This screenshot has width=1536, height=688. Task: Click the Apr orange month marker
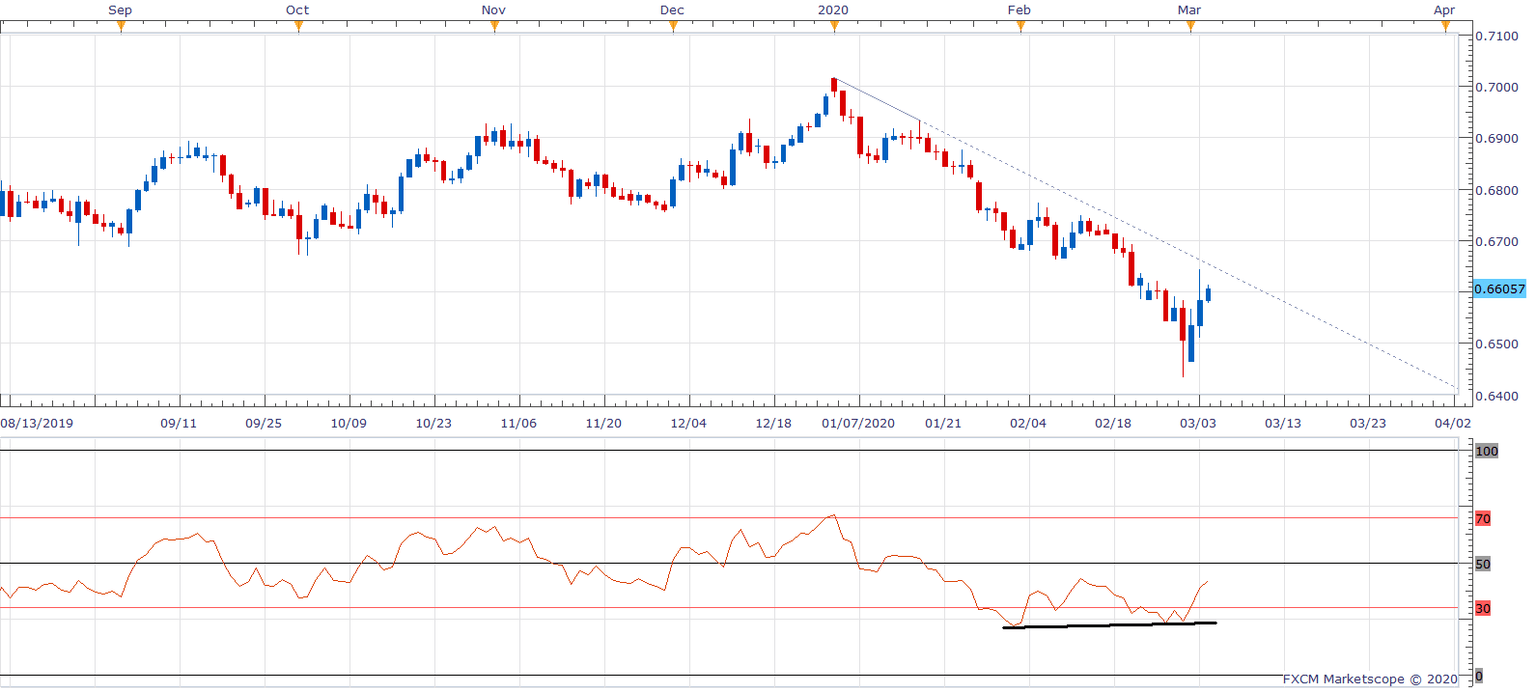[x=1445, y=27]
